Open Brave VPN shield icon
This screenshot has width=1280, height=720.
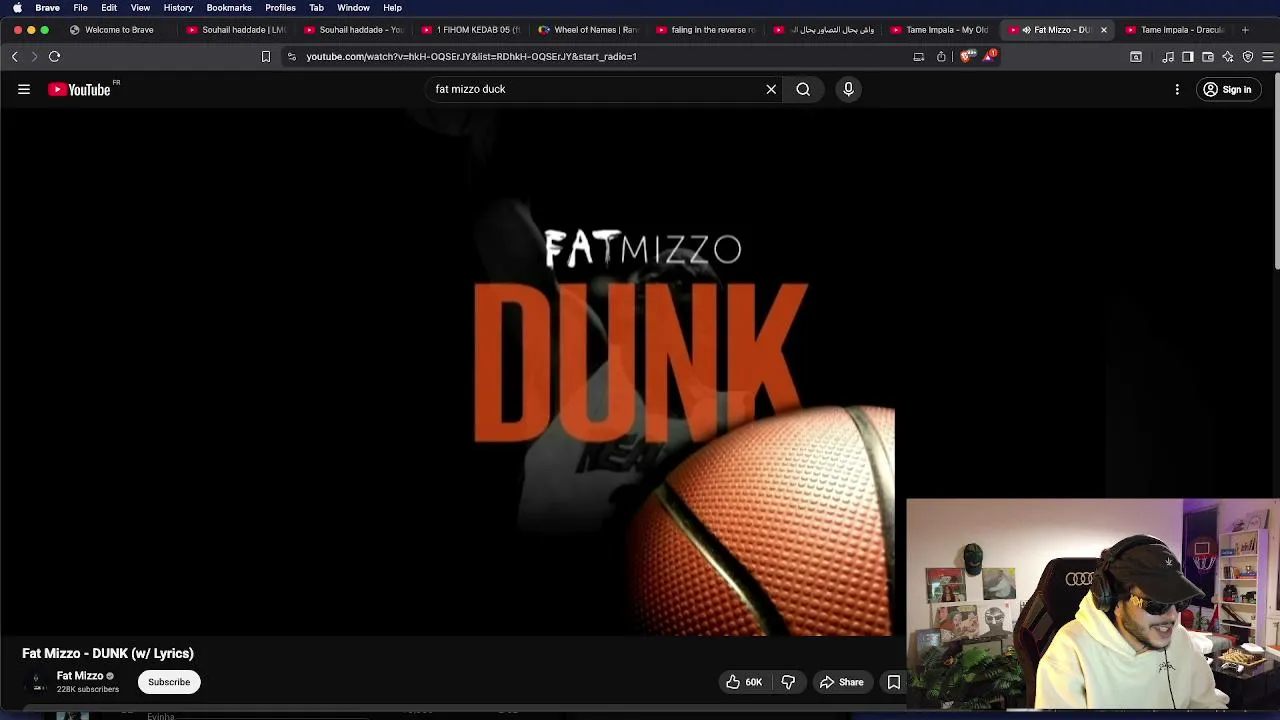(x=1248, y=57)
